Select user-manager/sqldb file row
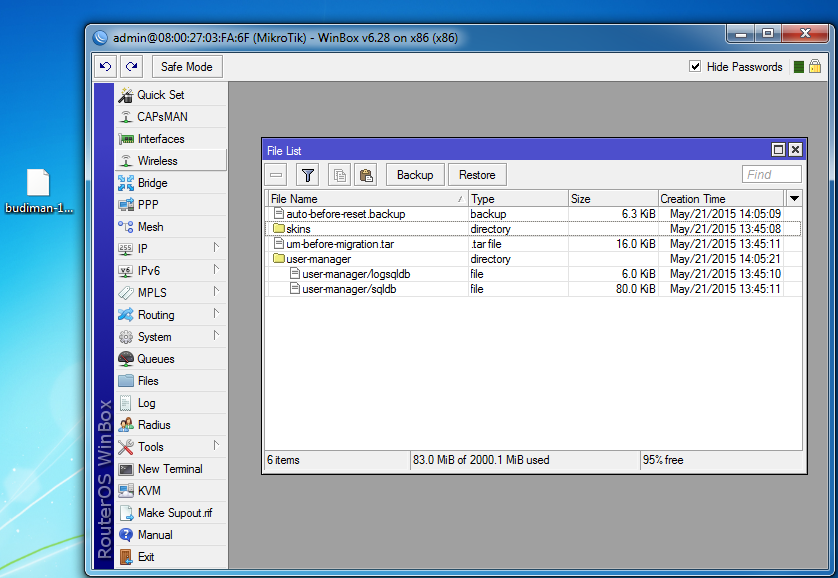This screenshot has height=578, width=838. coord(533,289)
